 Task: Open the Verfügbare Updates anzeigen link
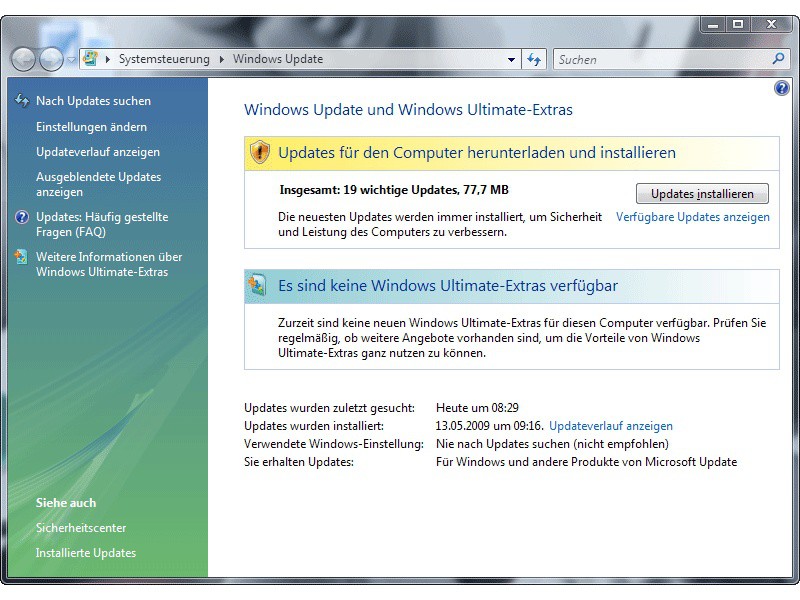(695, 217)
